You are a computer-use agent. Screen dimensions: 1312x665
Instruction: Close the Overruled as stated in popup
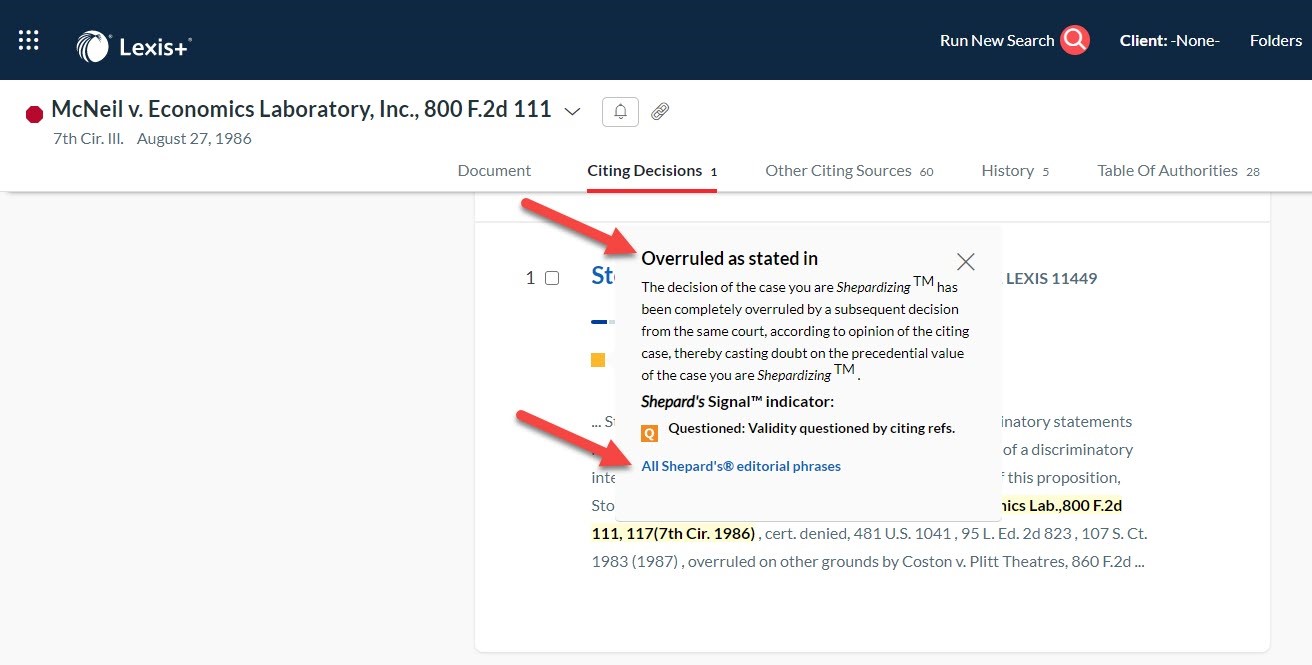965,261
